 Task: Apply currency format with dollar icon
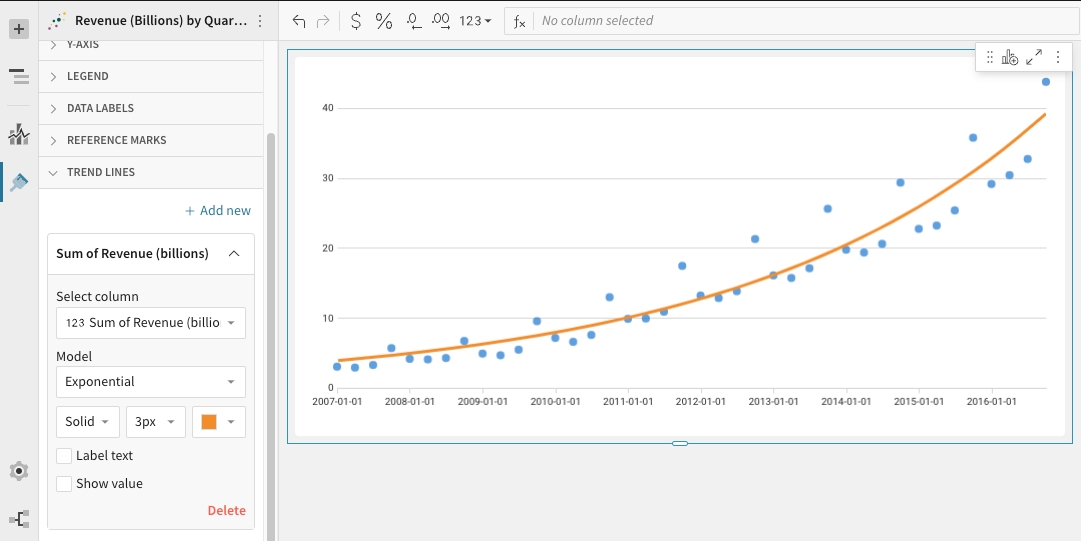pyautogui.click(x=356, y=21)
